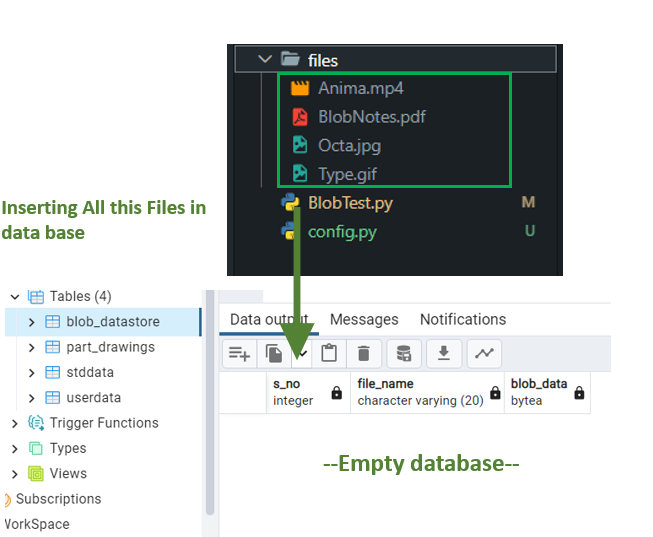653x537 pixels.
Task: Switch to the Data output tab
Action: pos(269,320)
